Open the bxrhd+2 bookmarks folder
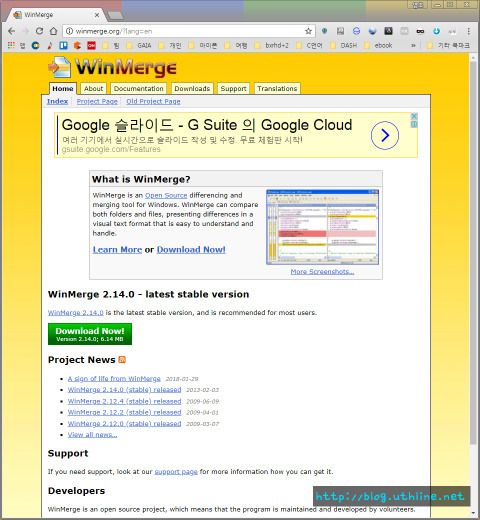The height and width of the screenshot is (520, 480). pos(272,45)
